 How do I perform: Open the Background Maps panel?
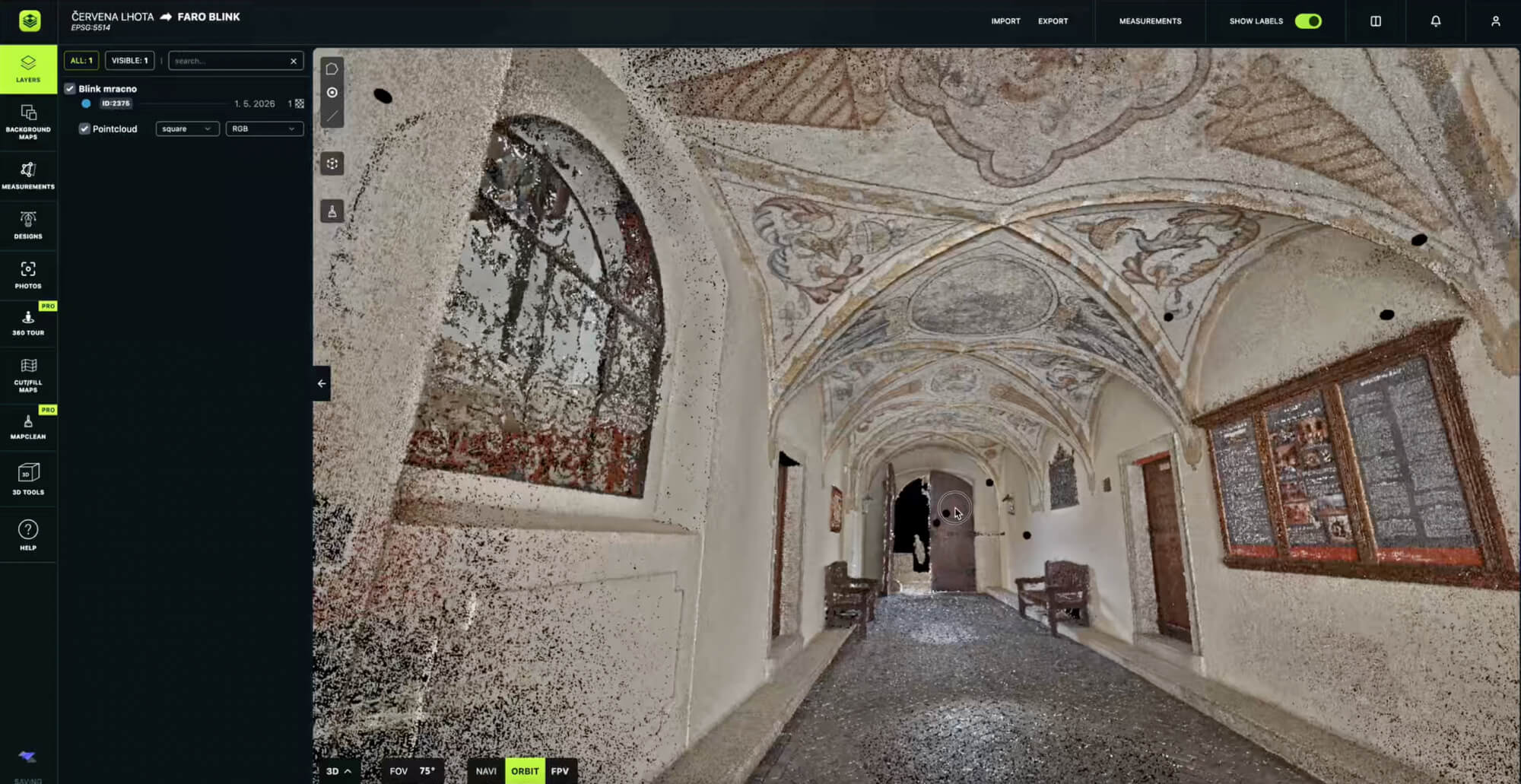click(28, 122)
